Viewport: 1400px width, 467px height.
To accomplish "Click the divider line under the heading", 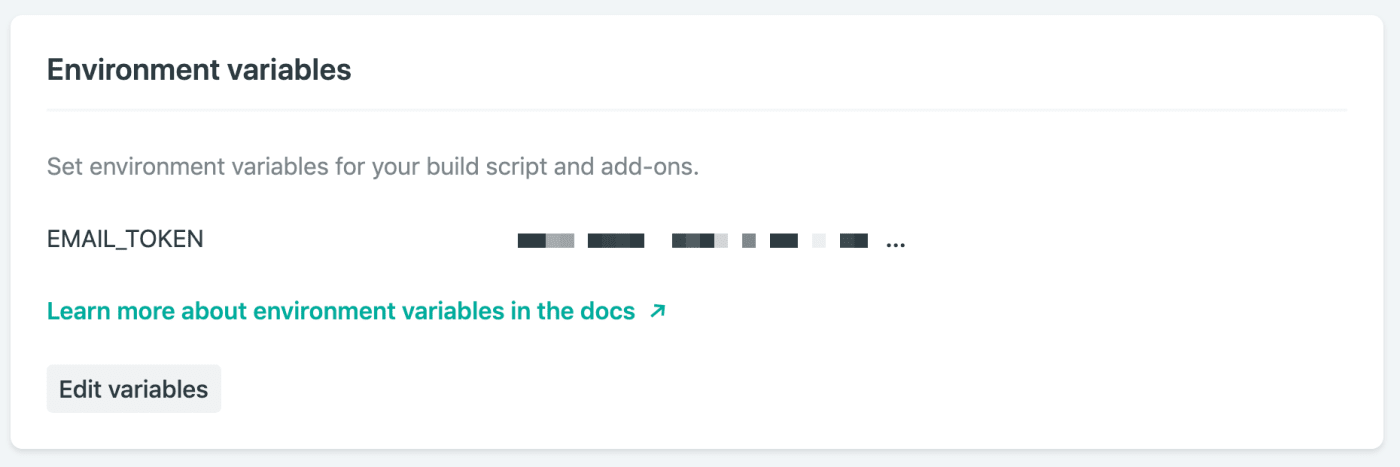I will click(696, 109).
